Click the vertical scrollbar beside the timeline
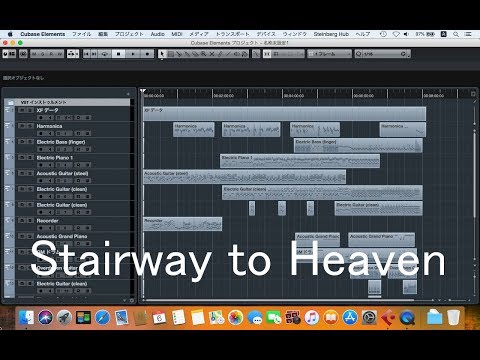 click(x=475, y=174)
